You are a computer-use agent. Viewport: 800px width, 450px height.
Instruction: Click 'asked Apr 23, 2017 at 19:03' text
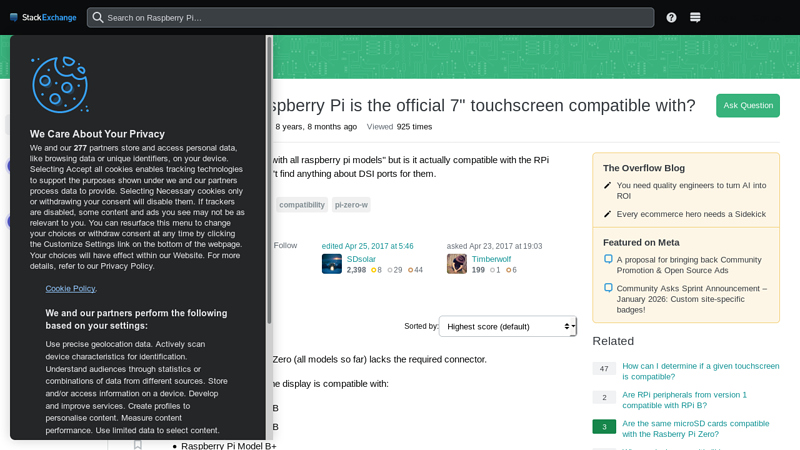(494, 246)
